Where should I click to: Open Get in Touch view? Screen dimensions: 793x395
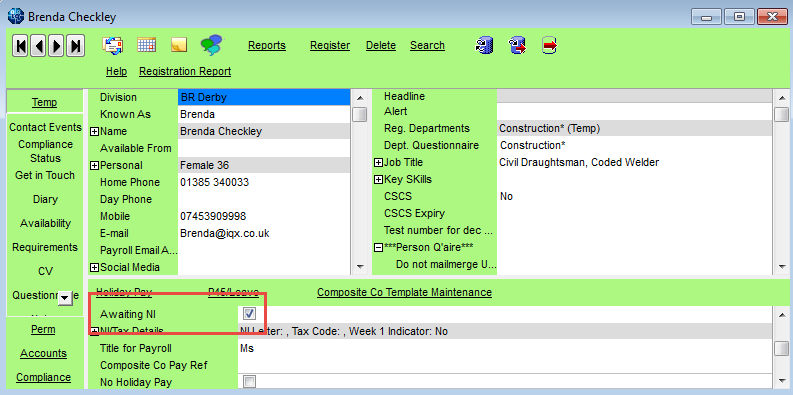point(45,175)
